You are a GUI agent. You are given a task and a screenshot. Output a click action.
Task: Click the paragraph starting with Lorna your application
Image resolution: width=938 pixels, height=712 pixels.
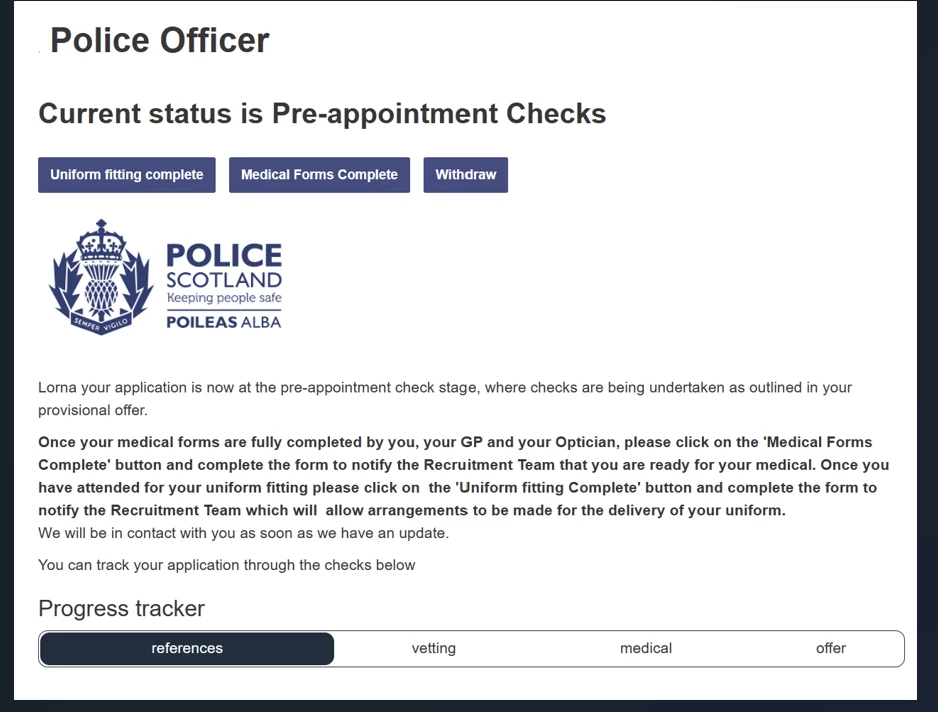click(445, 398)
